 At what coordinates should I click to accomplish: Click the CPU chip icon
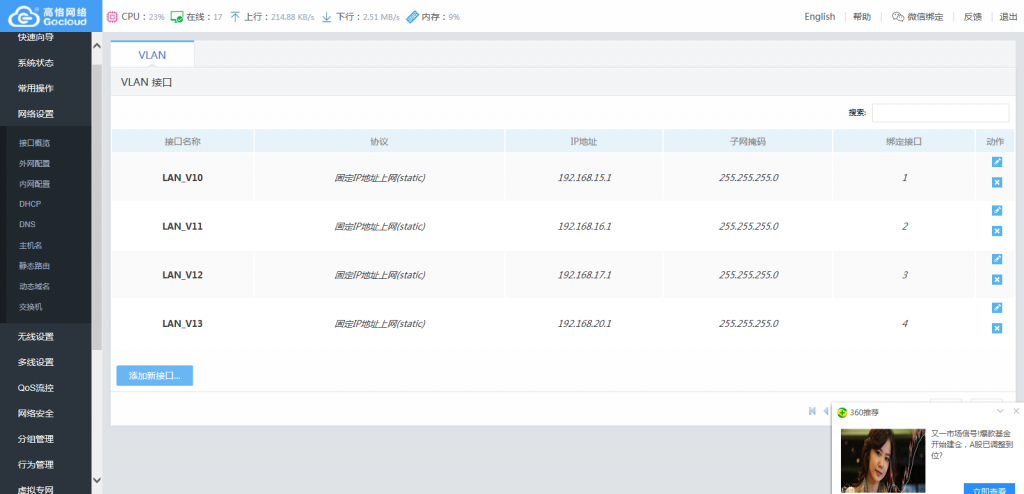pyautogui.click(x=112, y=17)
